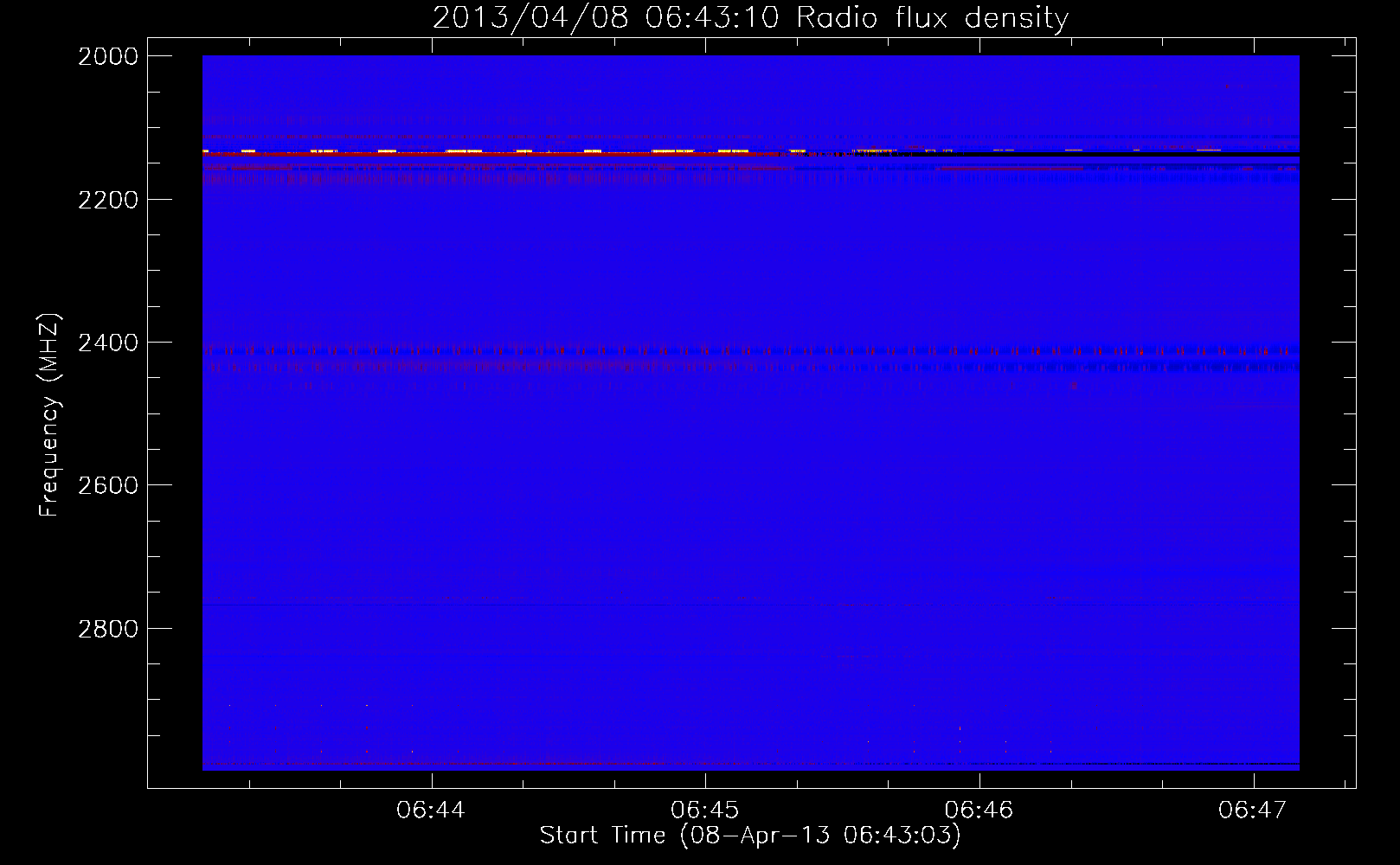Click the 2200 frequency tick label
The width and height of the screenshot is (1400, 865).
[108, 200]
